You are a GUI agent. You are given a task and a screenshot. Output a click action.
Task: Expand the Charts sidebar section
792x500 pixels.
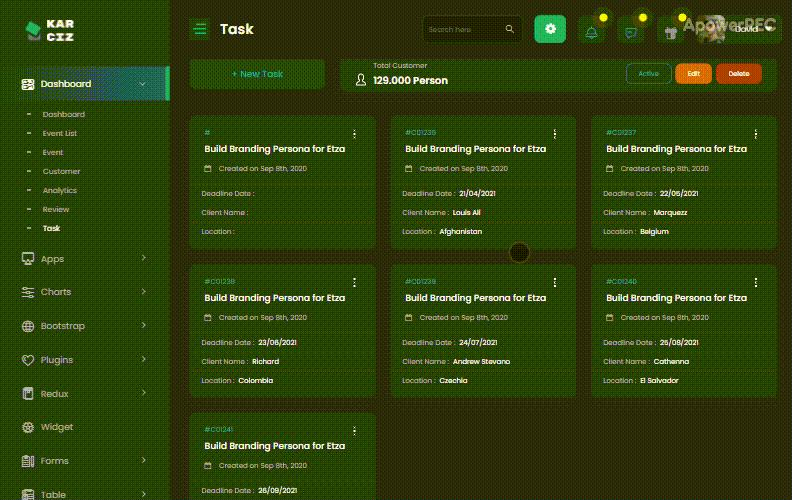[85, 292]
